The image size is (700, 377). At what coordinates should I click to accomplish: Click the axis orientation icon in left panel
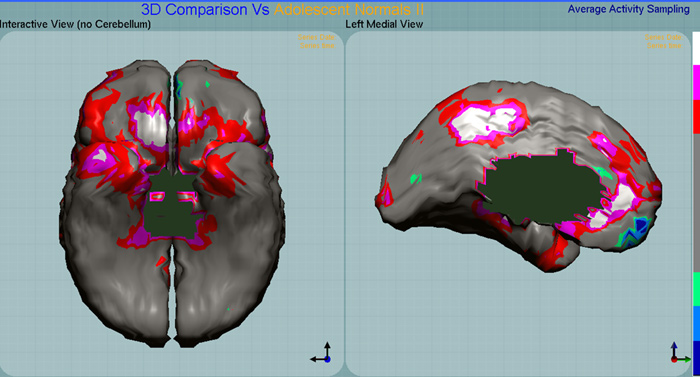tap(321, 353)
